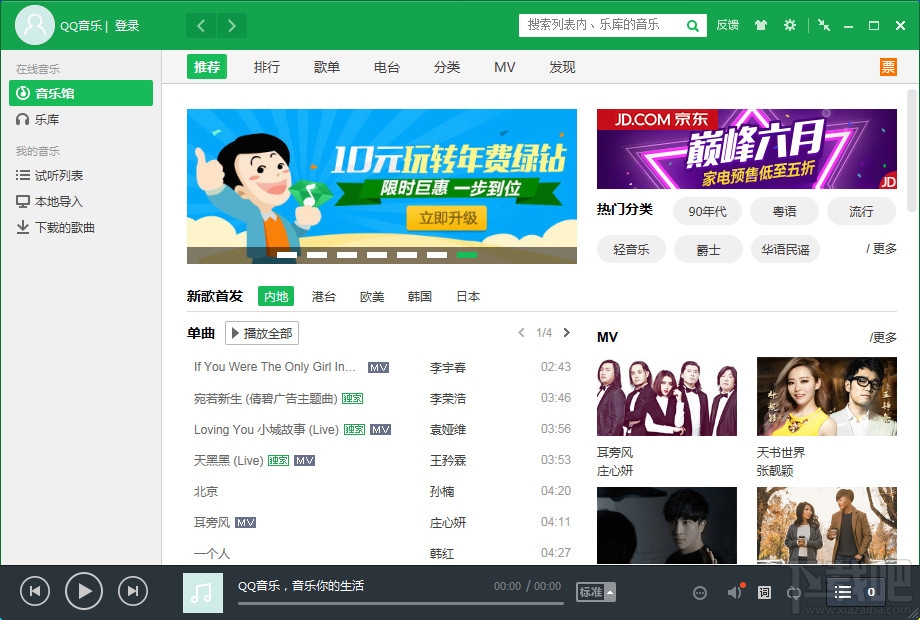Select the 轻音乐 category tag
The height and width of the screenshot is (620, 920).
pos(631,249)
